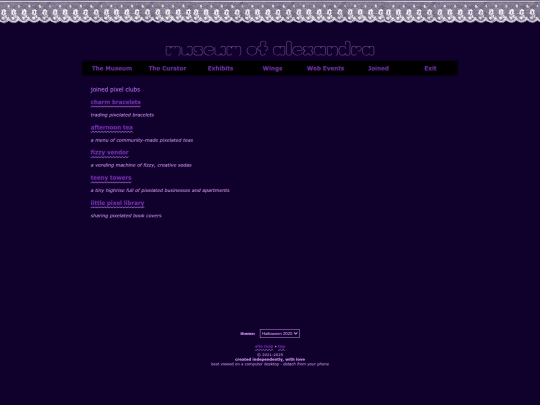Image resolution: width=540 pixels, height=405 pixels.
Task: Open The Museum menu item
Action: click(x=112, y=68)
